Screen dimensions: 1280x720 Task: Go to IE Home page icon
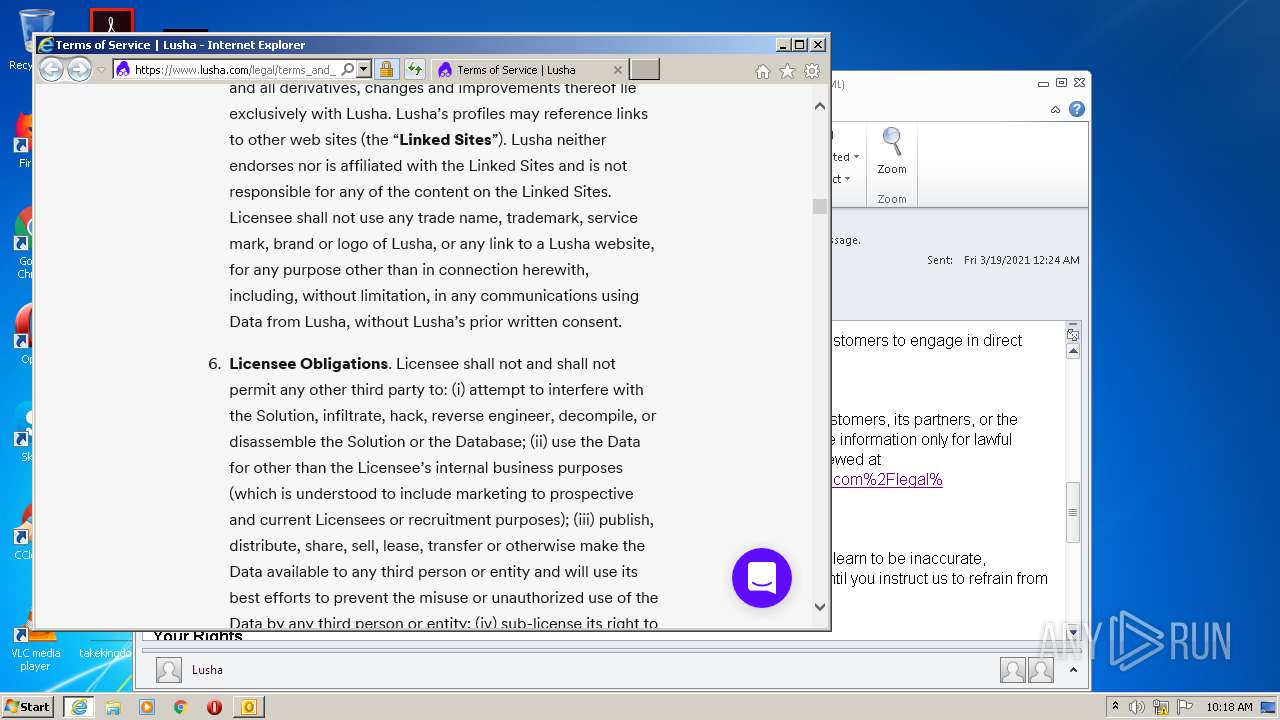[x=763, y=71]
